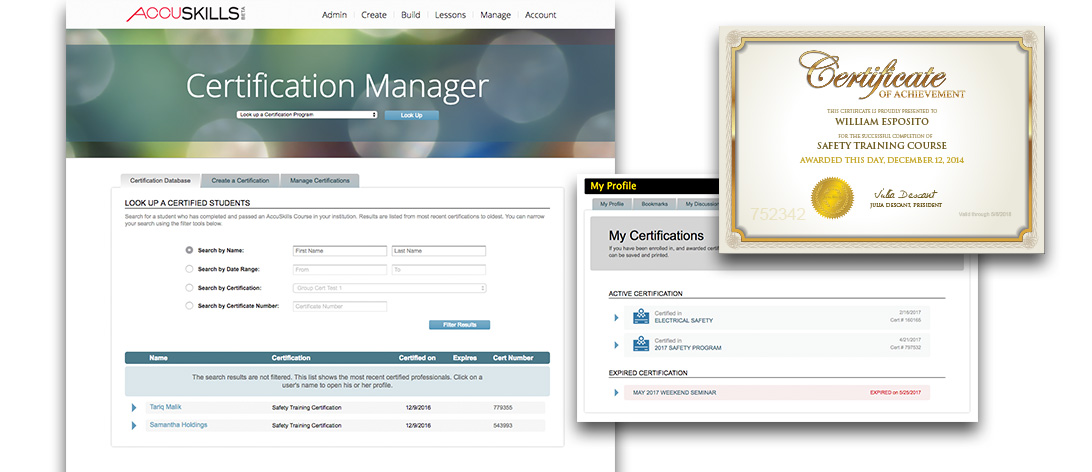The image size is (1092, 472).
Task: Choose Search by Certificate Number radio button
Action: [x=190, y=306]
